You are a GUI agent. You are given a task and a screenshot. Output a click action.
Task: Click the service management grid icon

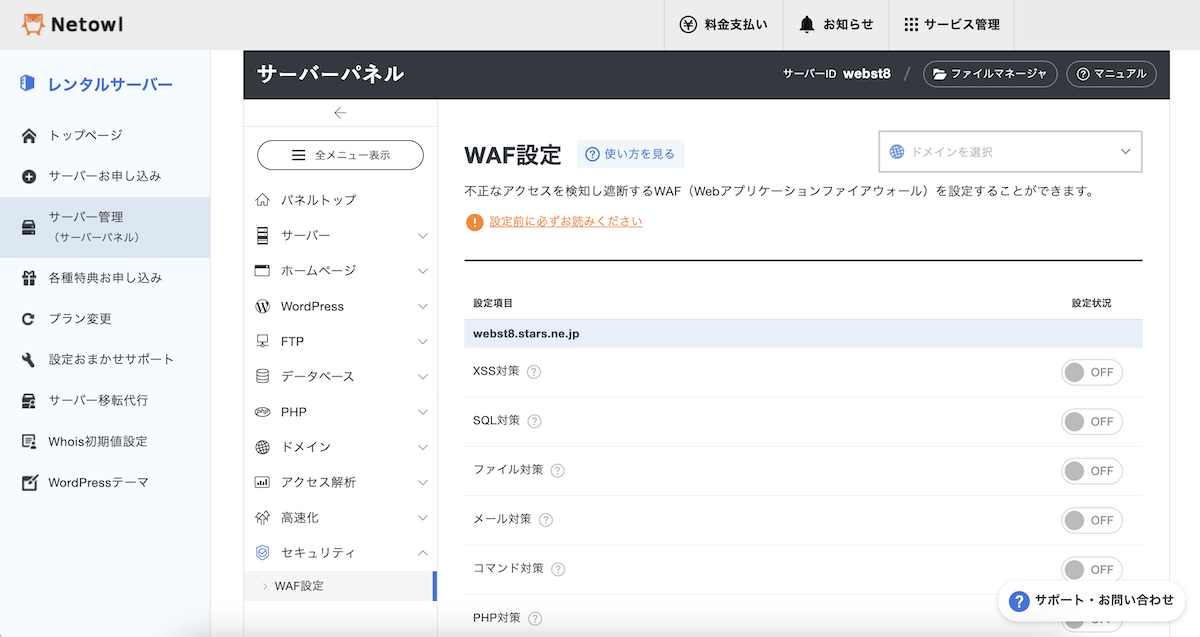point(911,24)
